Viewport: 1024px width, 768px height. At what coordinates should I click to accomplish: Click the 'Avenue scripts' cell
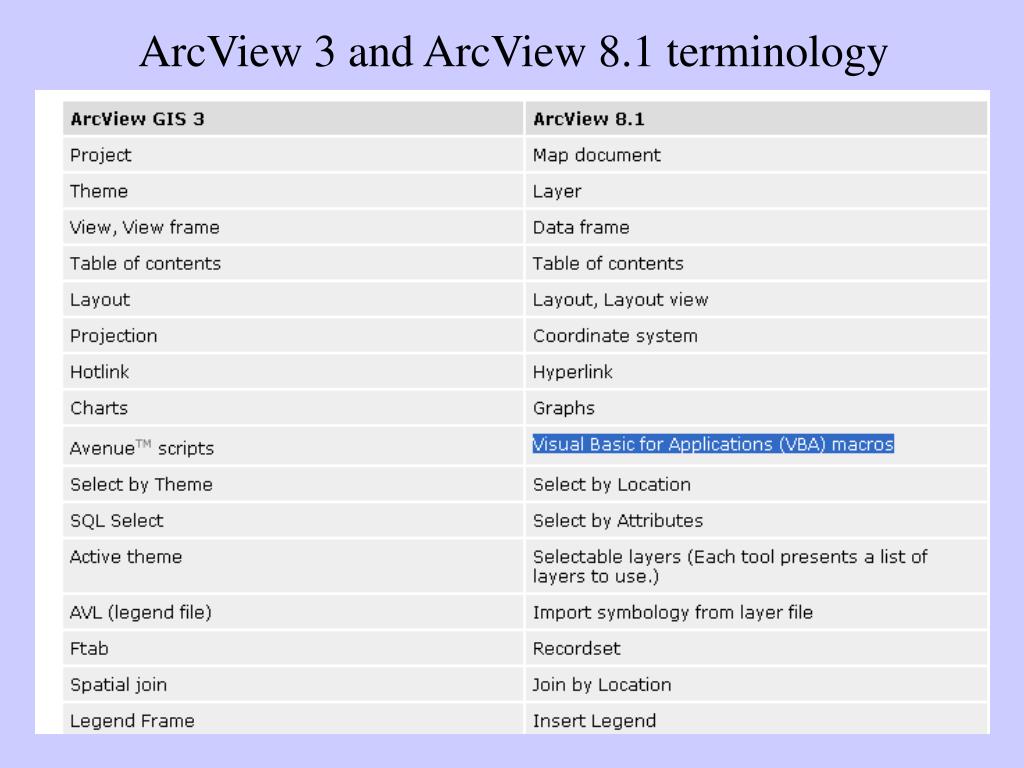coord(293,446)
